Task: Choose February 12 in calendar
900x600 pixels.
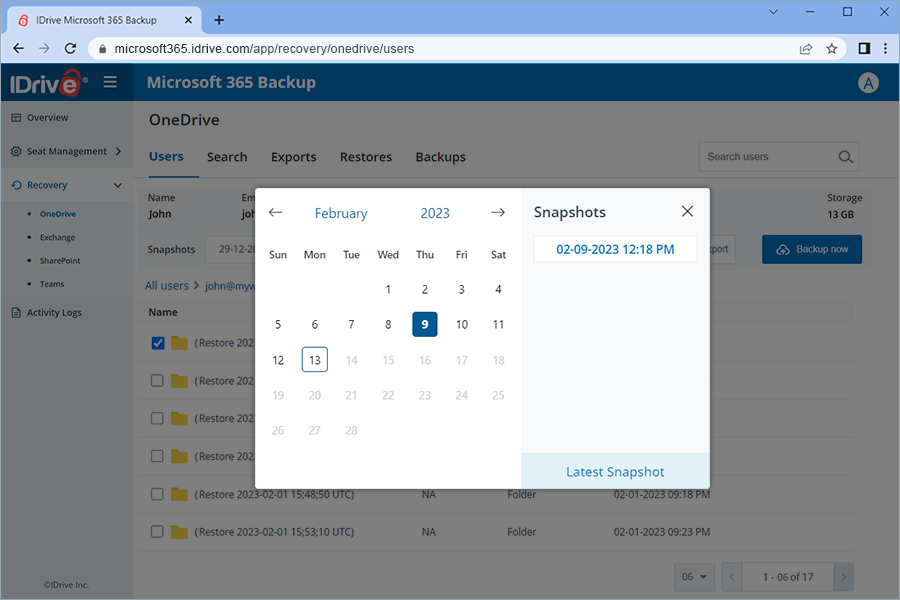Action: 278,360
